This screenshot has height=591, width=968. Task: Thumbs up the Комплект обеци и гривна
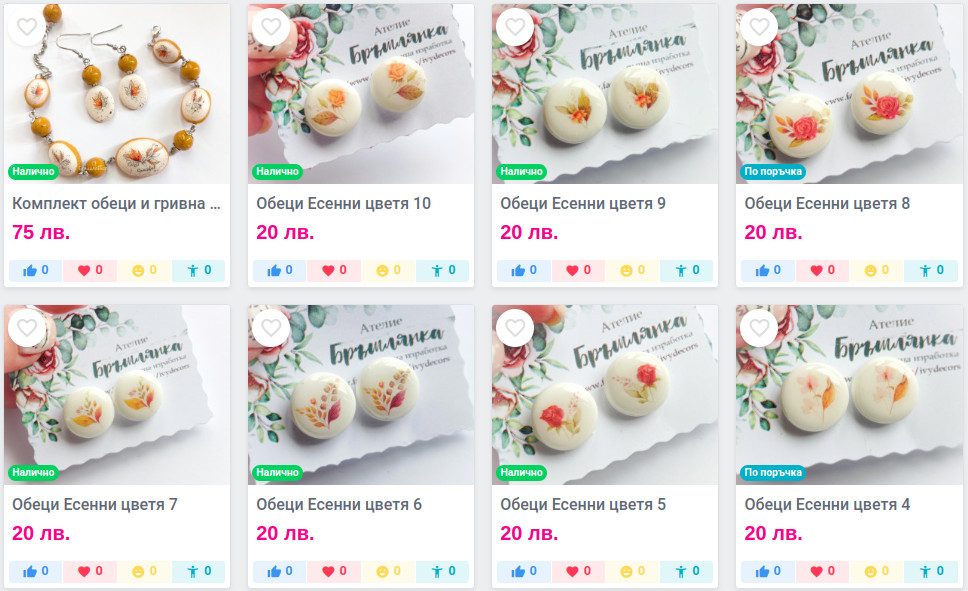(x=35, y=270)
